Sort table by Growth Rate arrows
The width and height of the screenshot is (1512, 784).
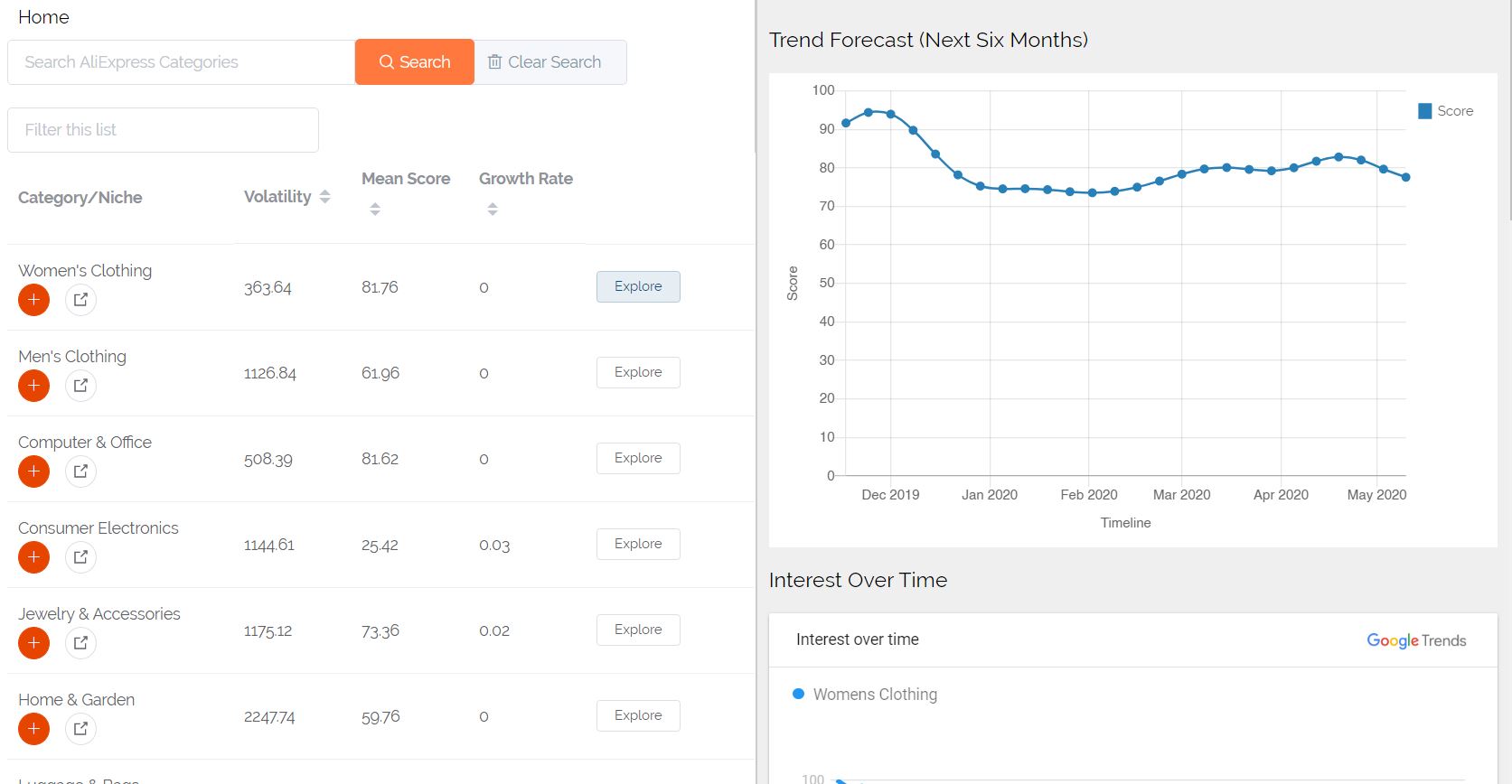(x=493, y=210)
